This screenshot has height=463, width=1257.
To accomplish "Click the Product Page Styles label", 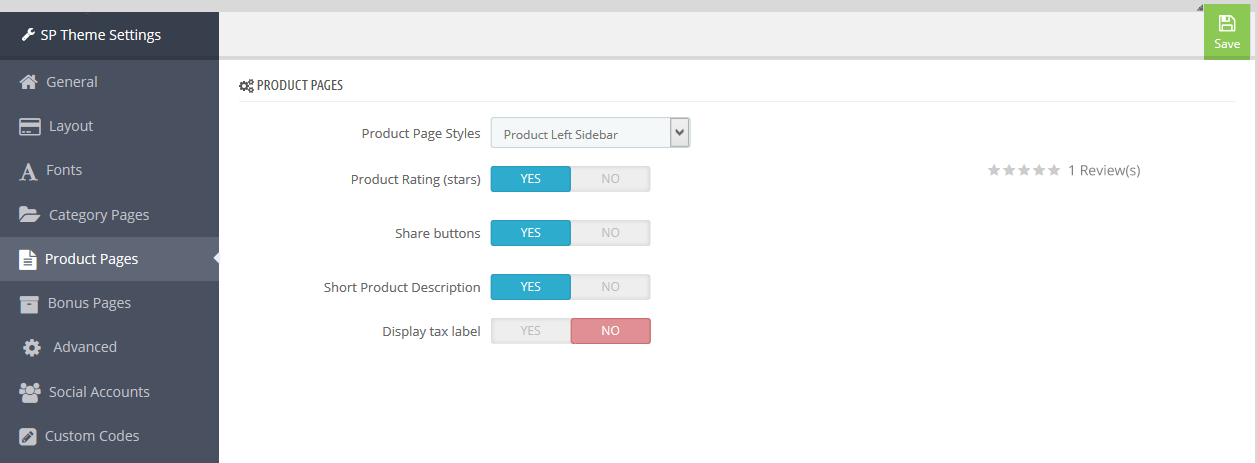I will pos(421,134).
